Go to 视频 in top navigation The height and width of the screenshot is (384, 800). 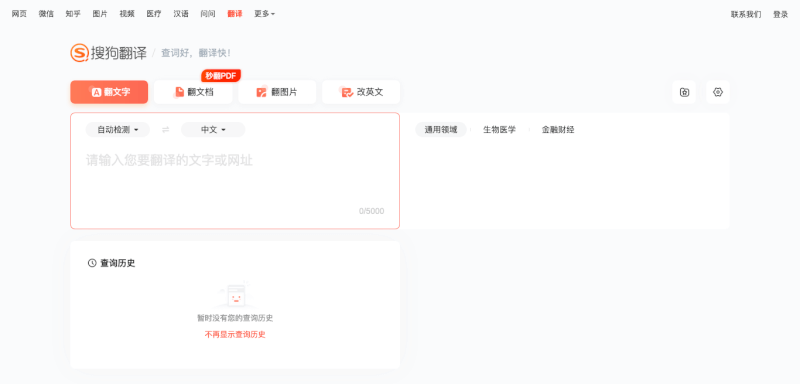(127, 14)
